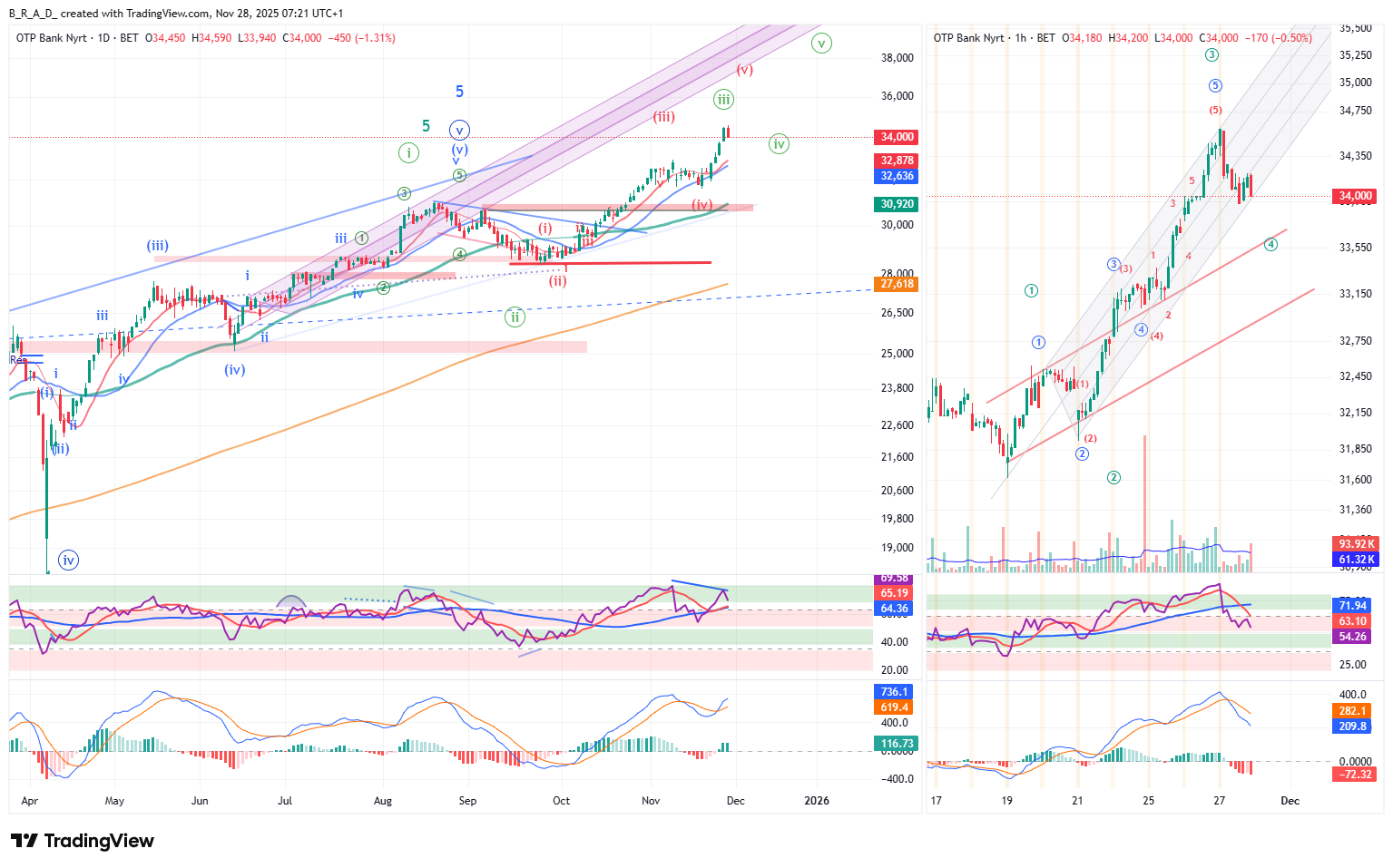Select the blue 32,636 price label

[x=897, y=176]
